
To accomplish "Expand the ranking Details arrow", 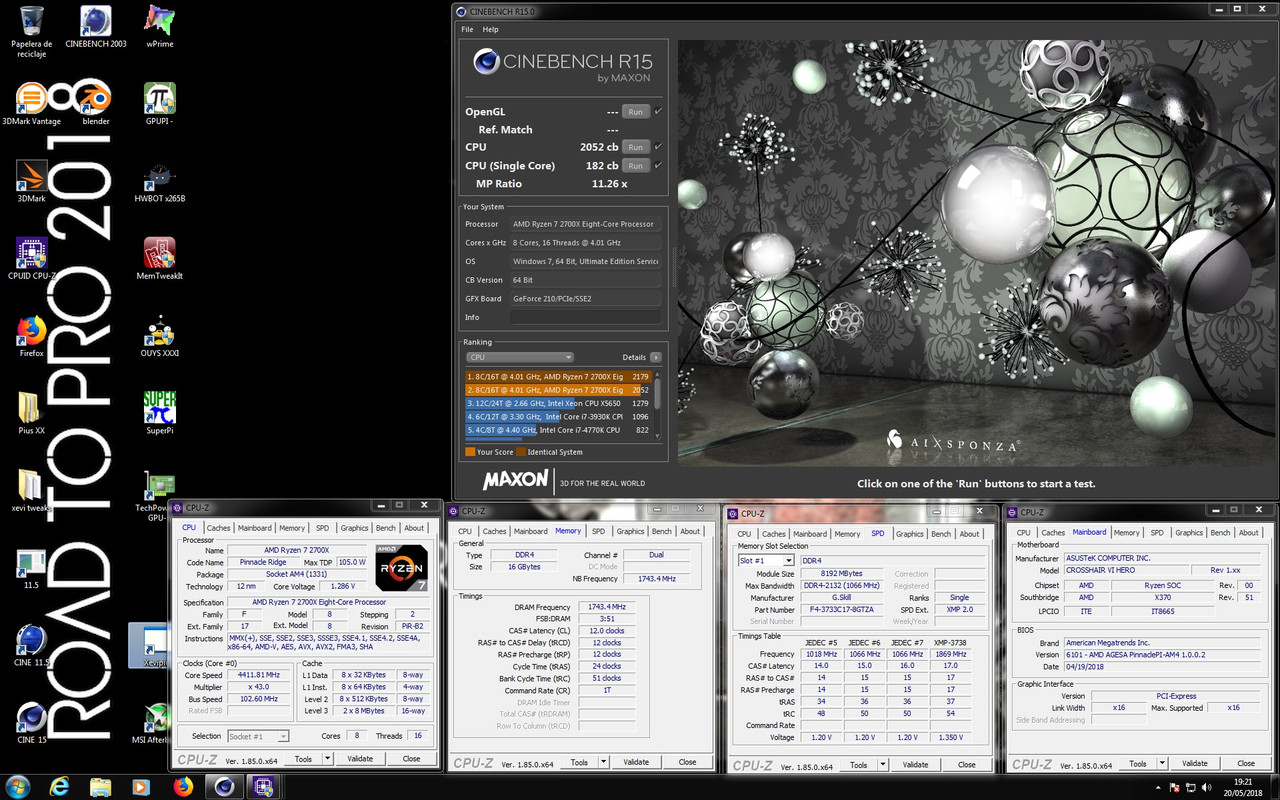I will click(655, 357).
